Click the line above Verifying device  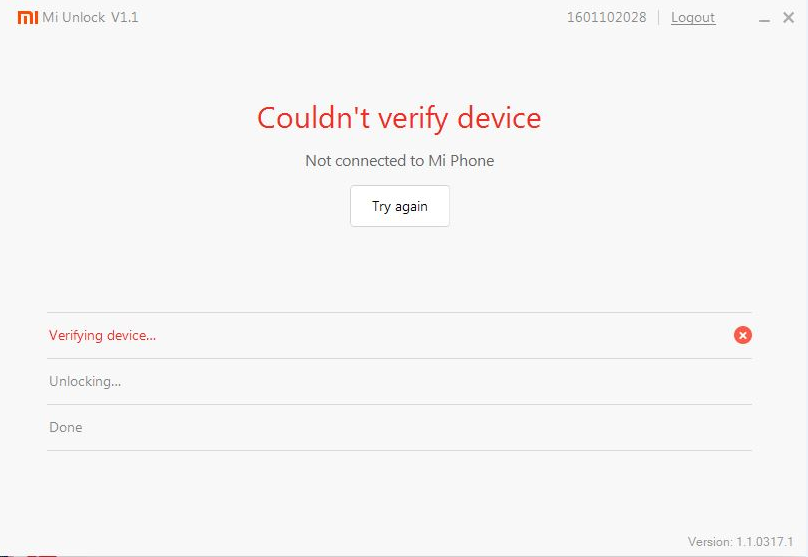tap(399, 312)
